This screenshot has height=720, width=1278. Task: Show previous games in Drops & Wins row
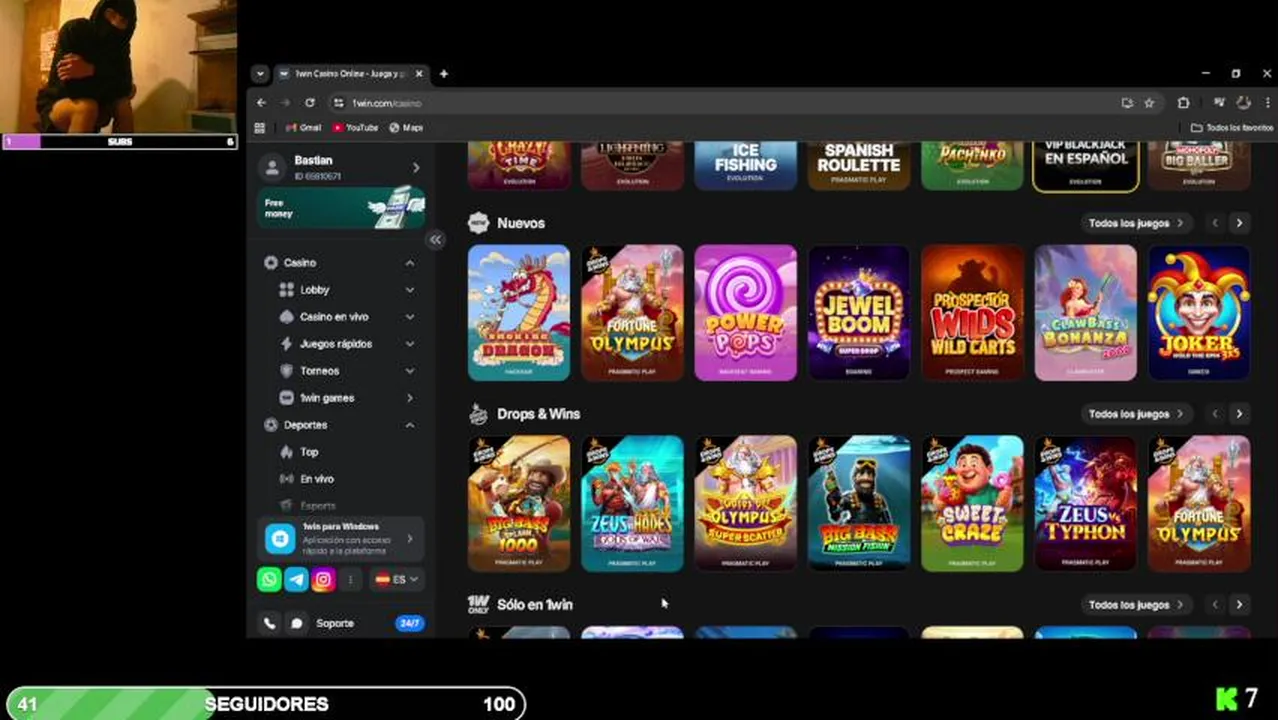pos(1215,414)
